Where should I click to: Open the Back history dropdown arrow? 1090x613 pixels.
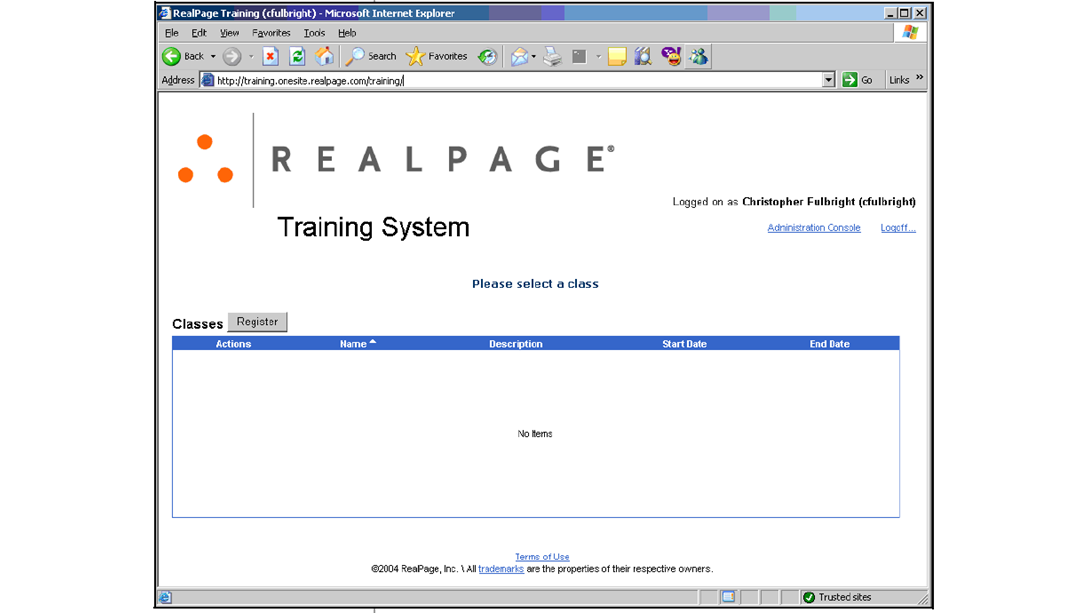coord(213,56)
